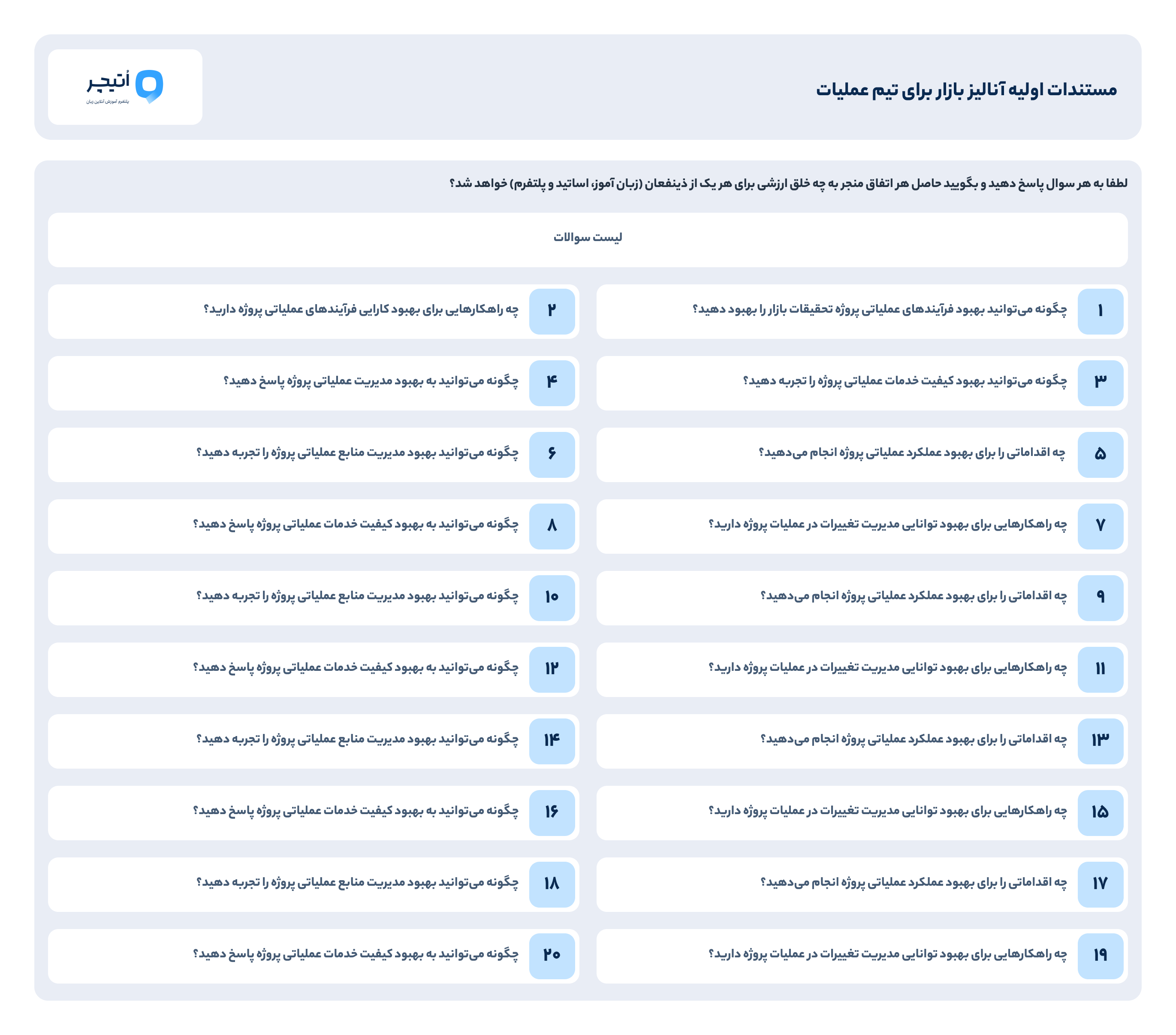Select number badge ۸
1176x1035 pixels.
point(552,526)
